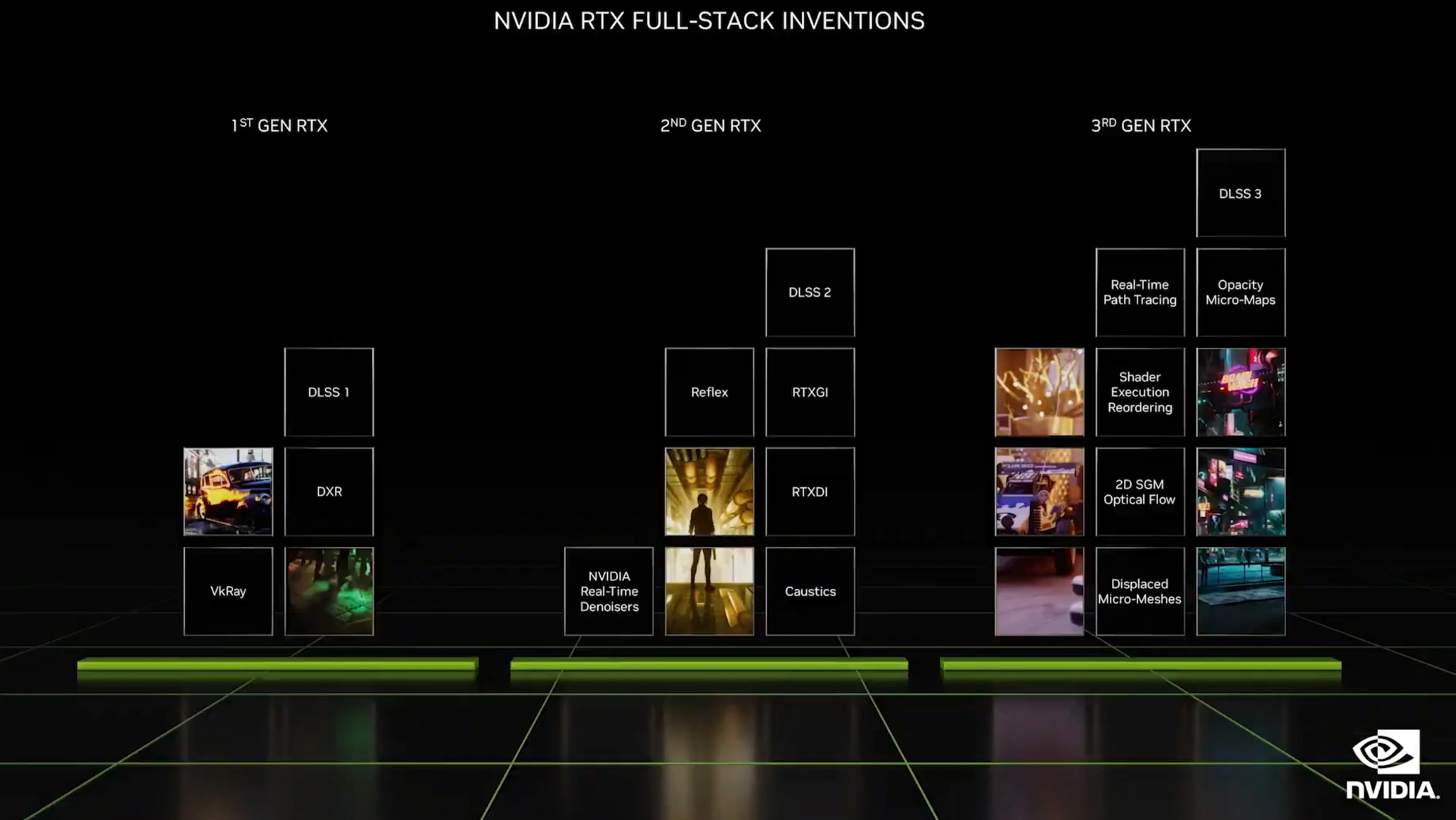Select the DXR tile
This screenshot has width=1456, height=820.
(328, 491)
